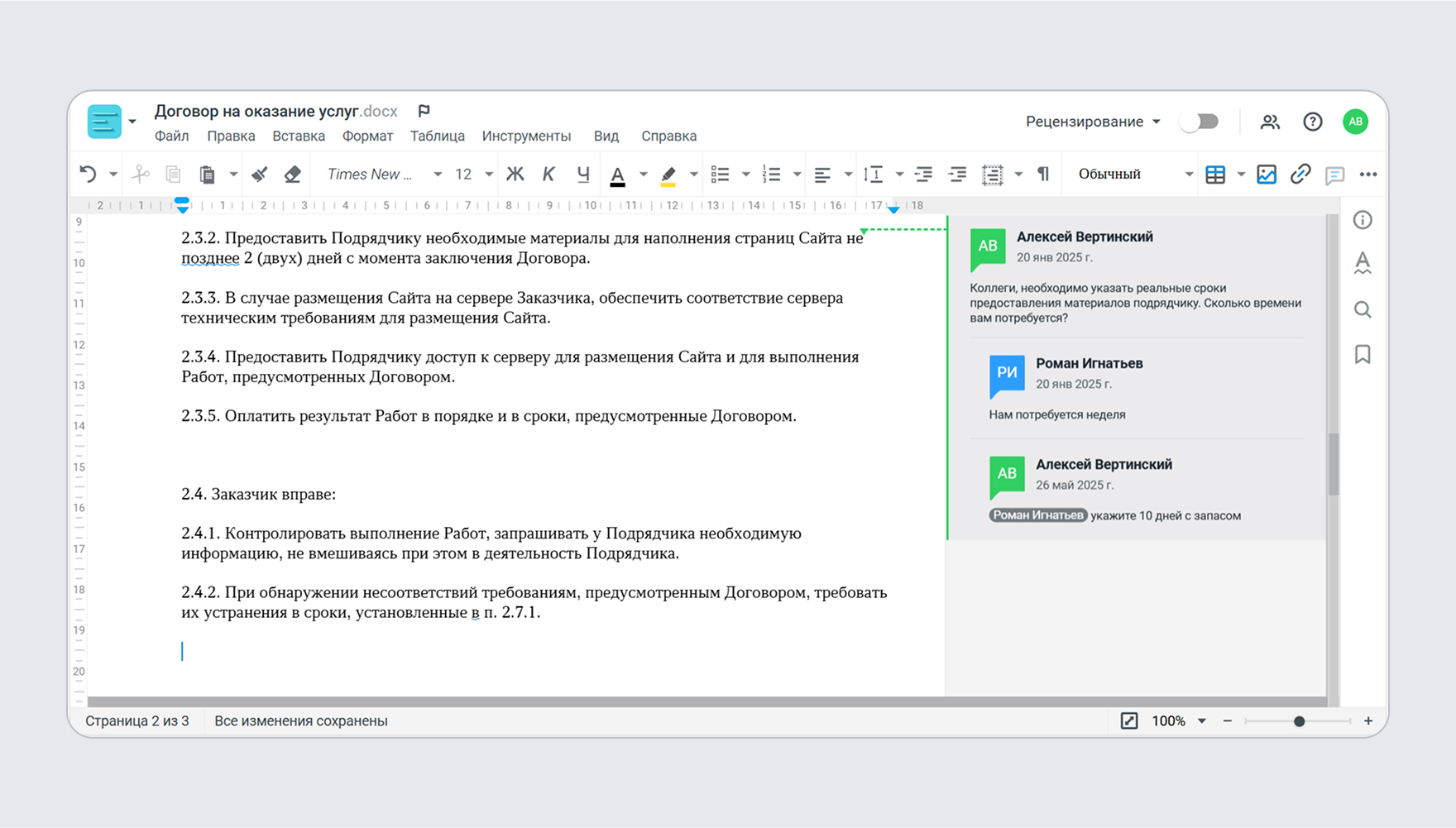This screenshot has width=1456, height=828.
Task: Open the Вид menu
Action: click(606, 136)
